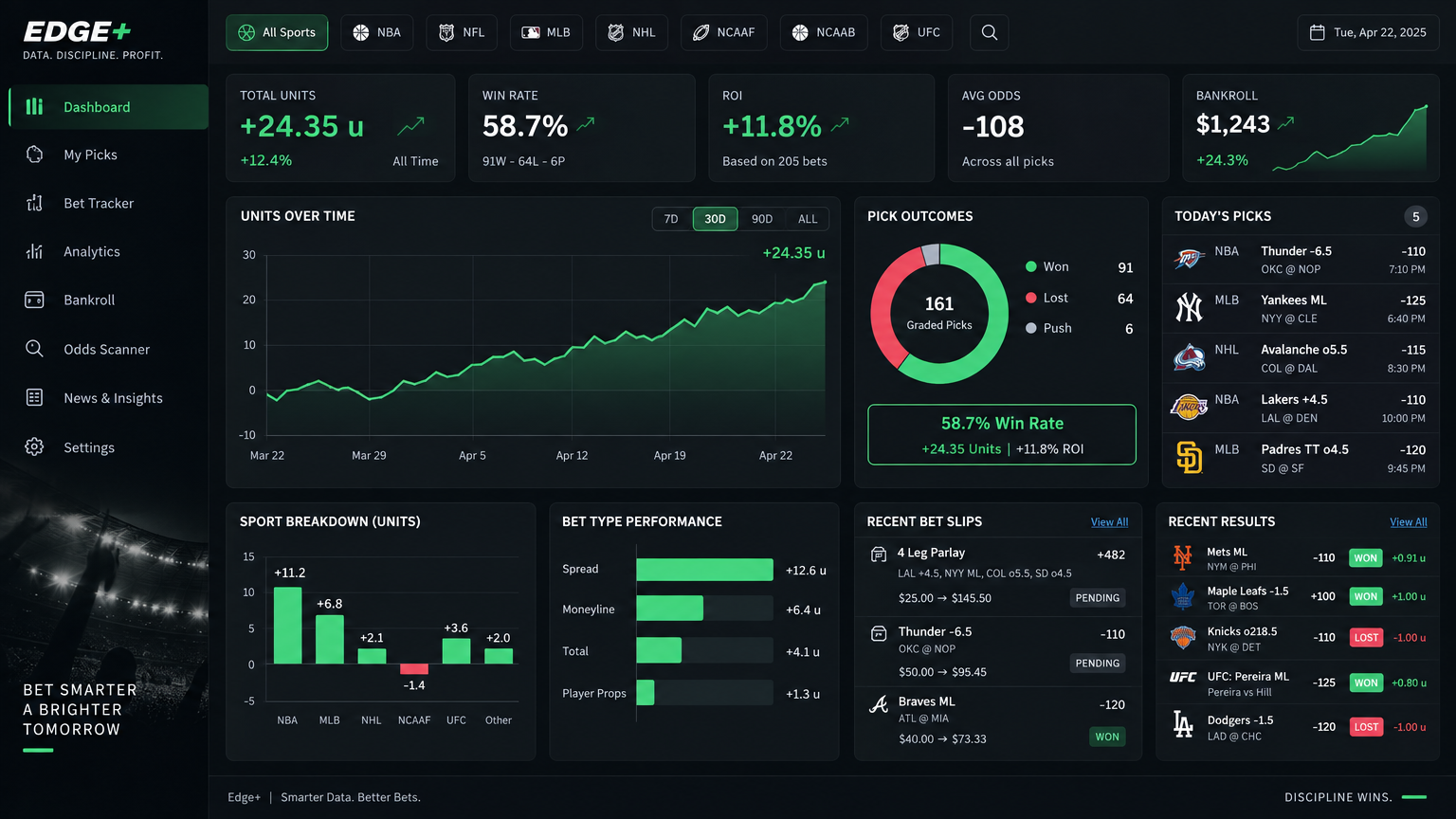Image resolution: width=1456 pixels, height=819 pixels.
Task: Click the Dodgers logo in Recent Results
Action: coord(1183,725)
